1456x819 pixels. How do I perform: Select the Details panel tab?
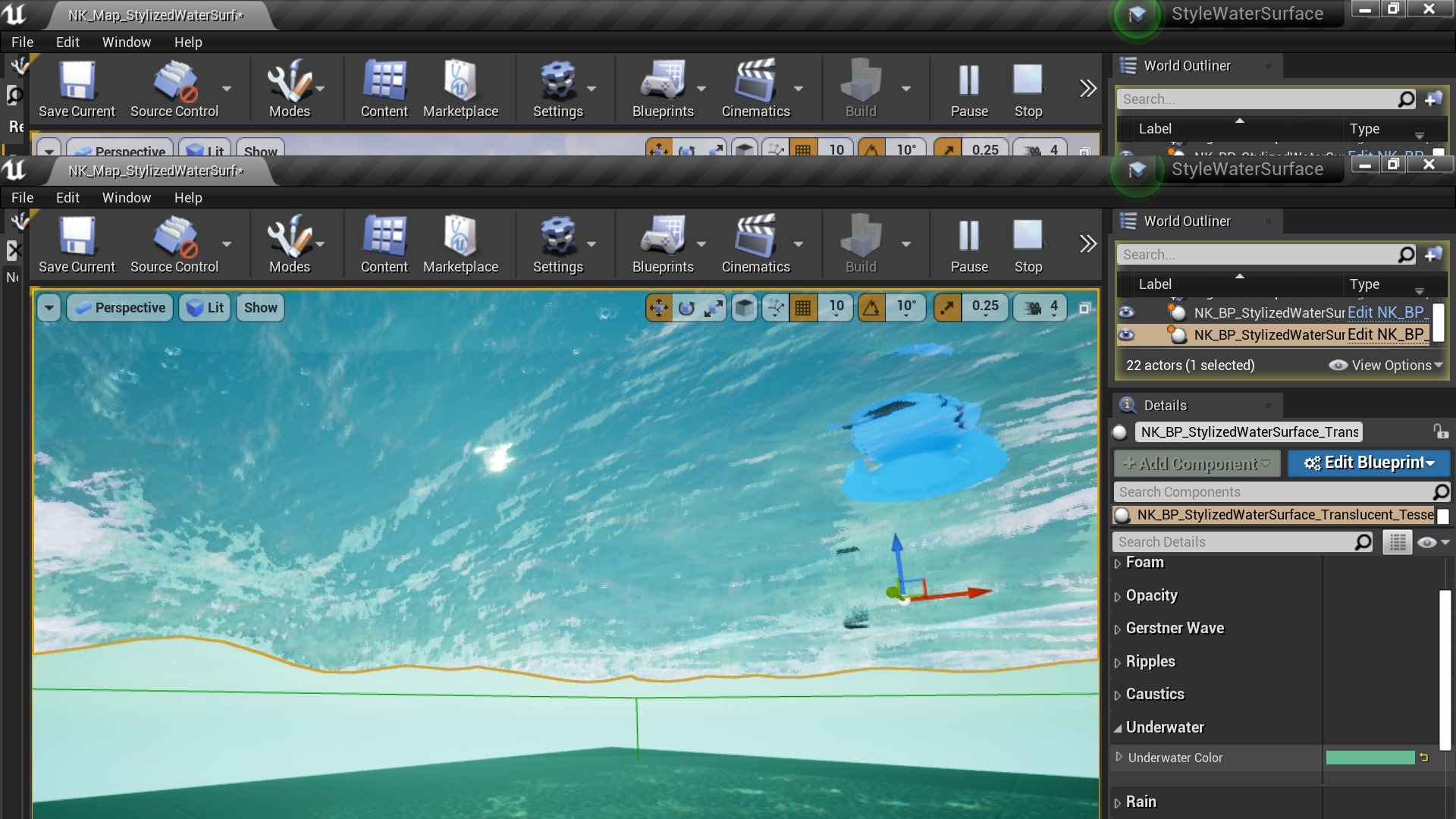coord(1197,405)
